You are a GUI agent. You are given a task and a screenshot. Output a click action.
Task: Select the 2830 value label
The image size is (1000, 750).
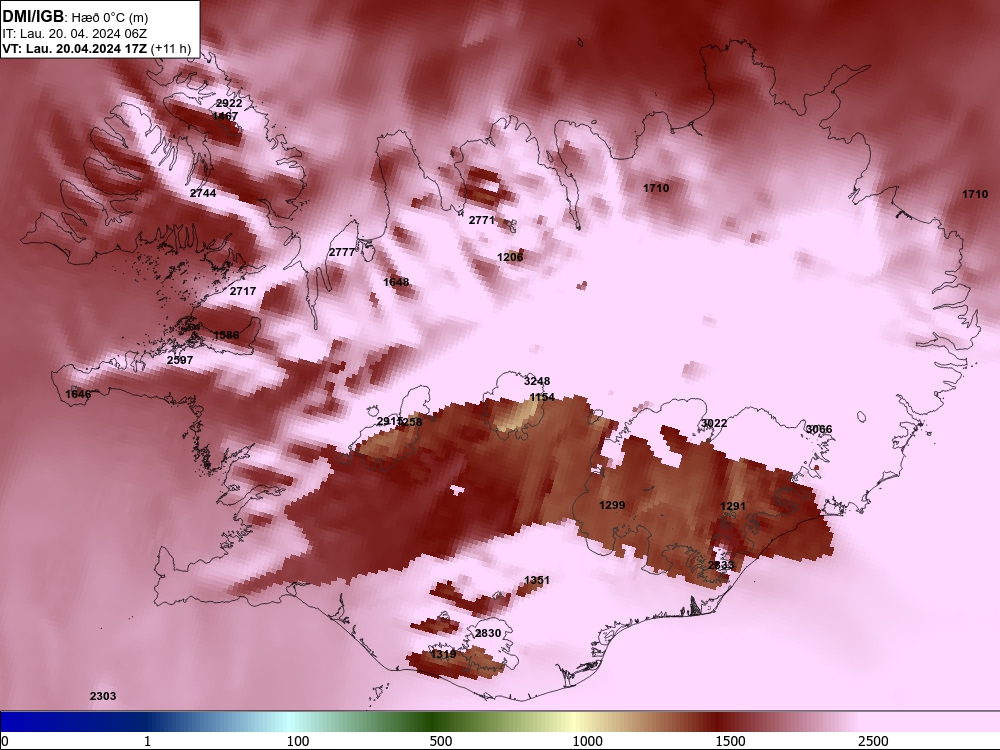[x=488, y=633]
